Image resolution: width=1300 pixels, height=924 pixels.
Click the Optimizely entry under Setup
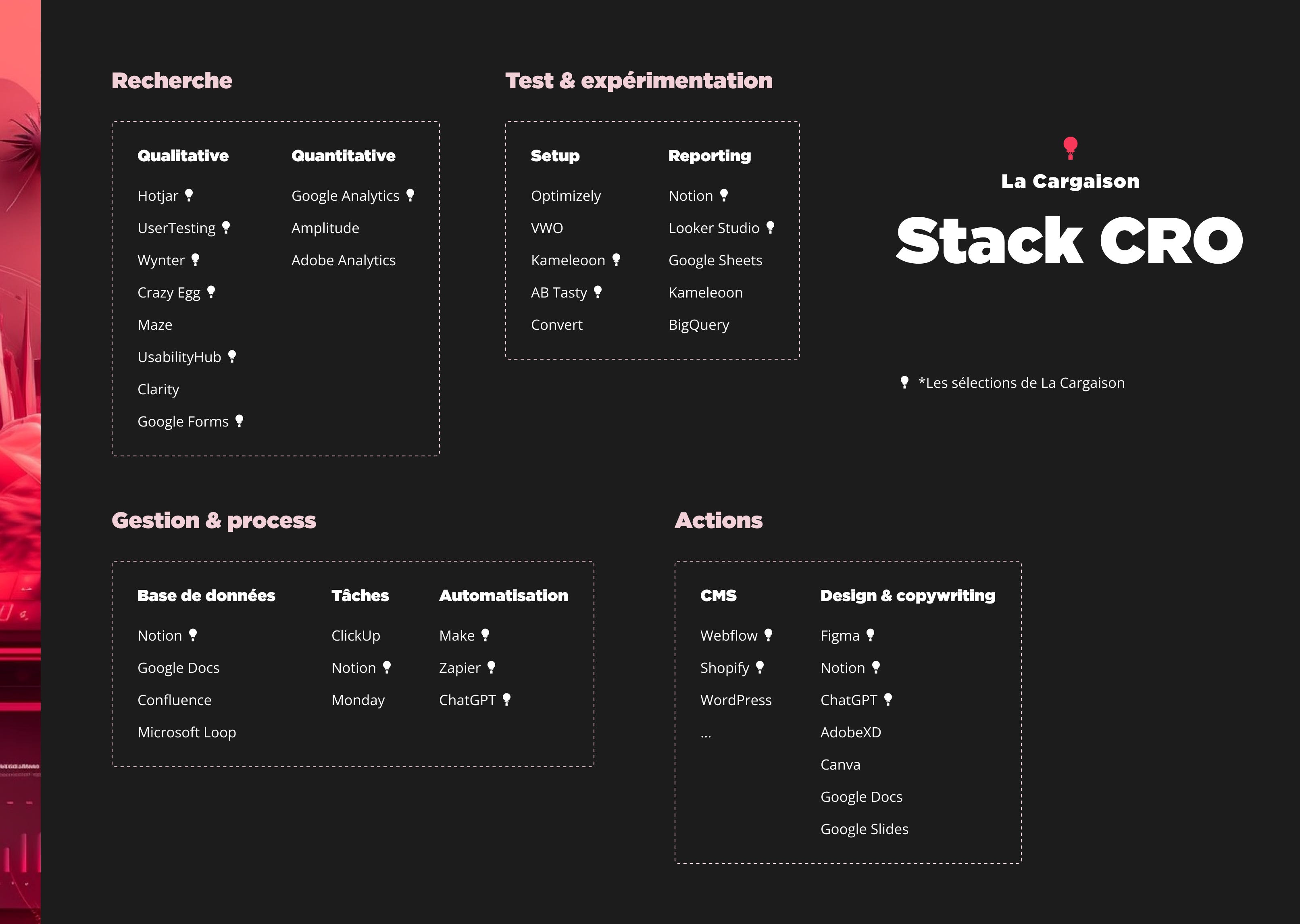coord(565,195)
